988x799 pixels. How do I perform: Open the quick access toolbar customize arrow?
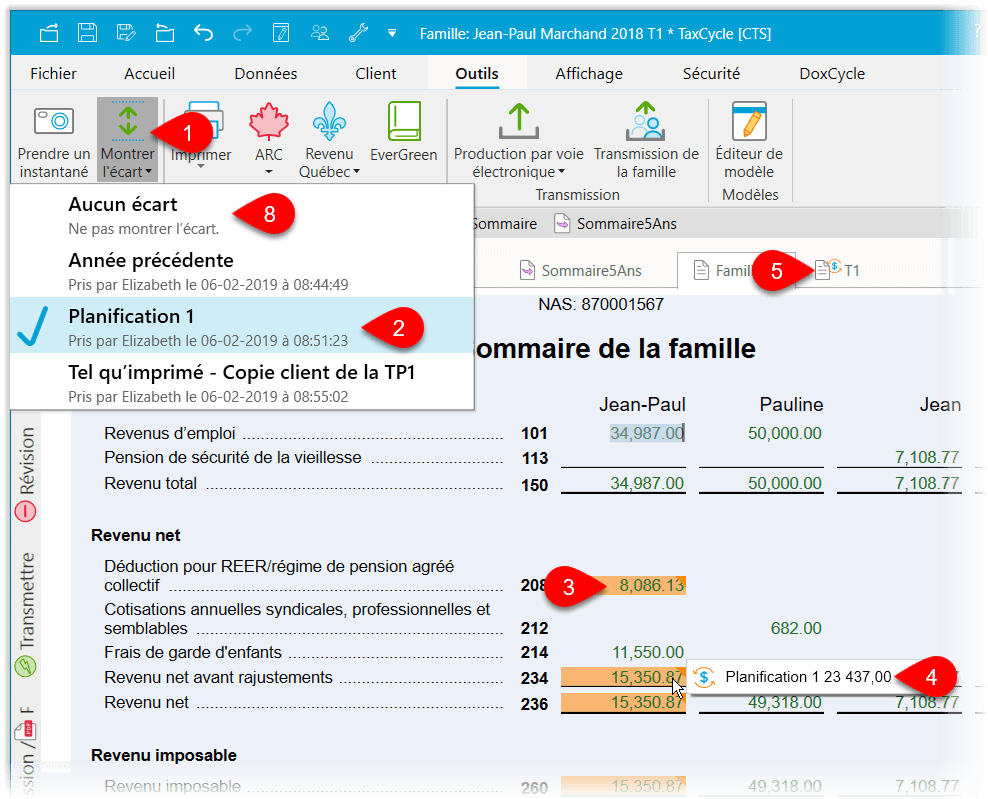[x=392, y=33]
